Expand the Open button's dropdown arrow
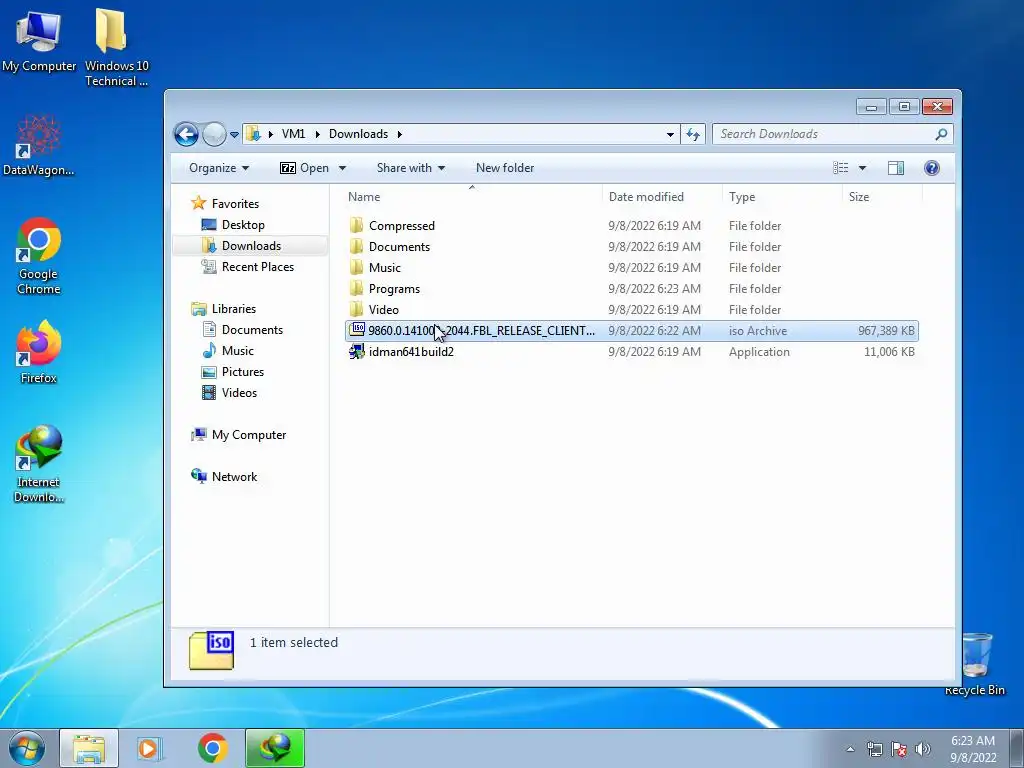Viewport: 1024px width, 768px height. click(342, 168)
